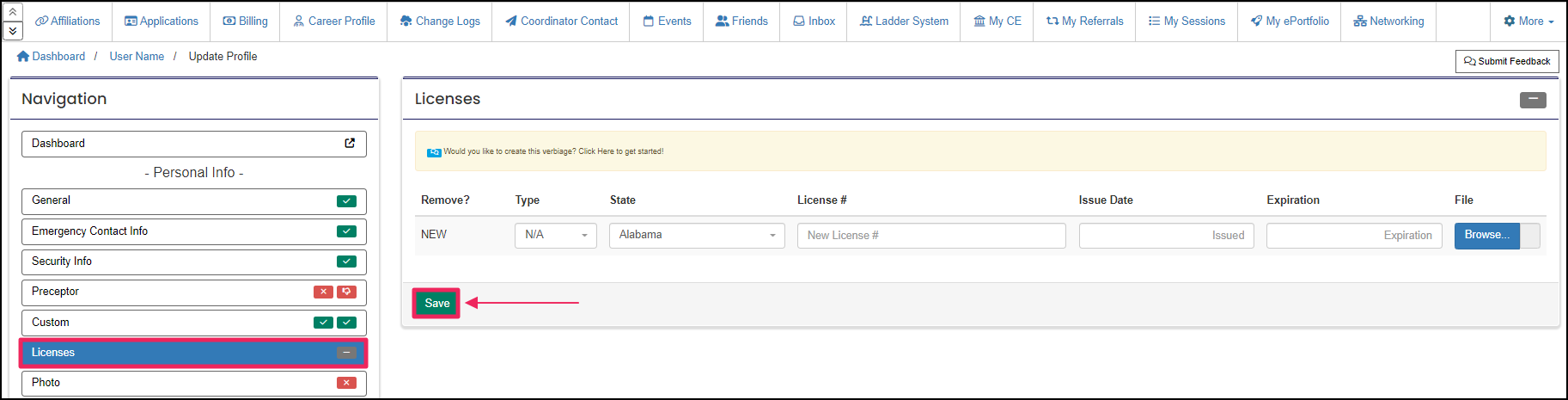Click the 'NEW' row label

tap(434, 234)
